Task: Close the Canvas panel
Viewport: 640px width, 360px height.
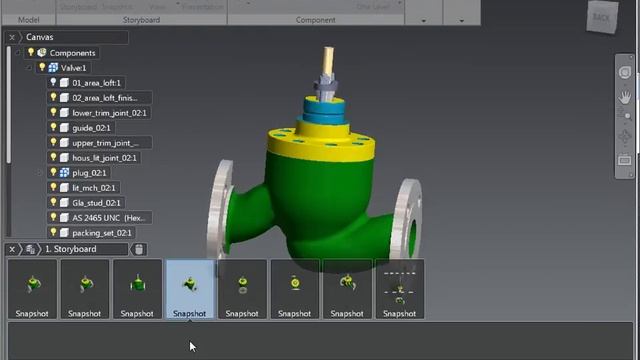Action: pos(12,37)
